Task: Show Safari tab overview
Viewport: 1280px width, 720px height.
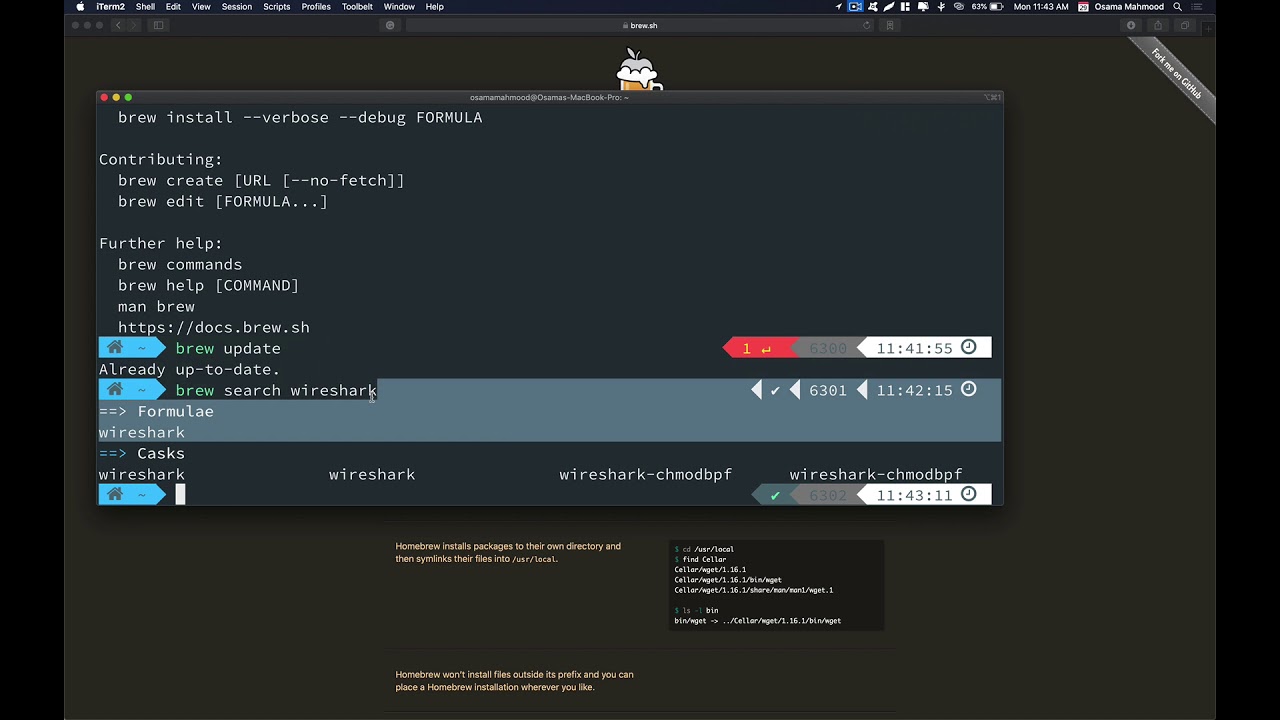Action: coord(1185,25)
